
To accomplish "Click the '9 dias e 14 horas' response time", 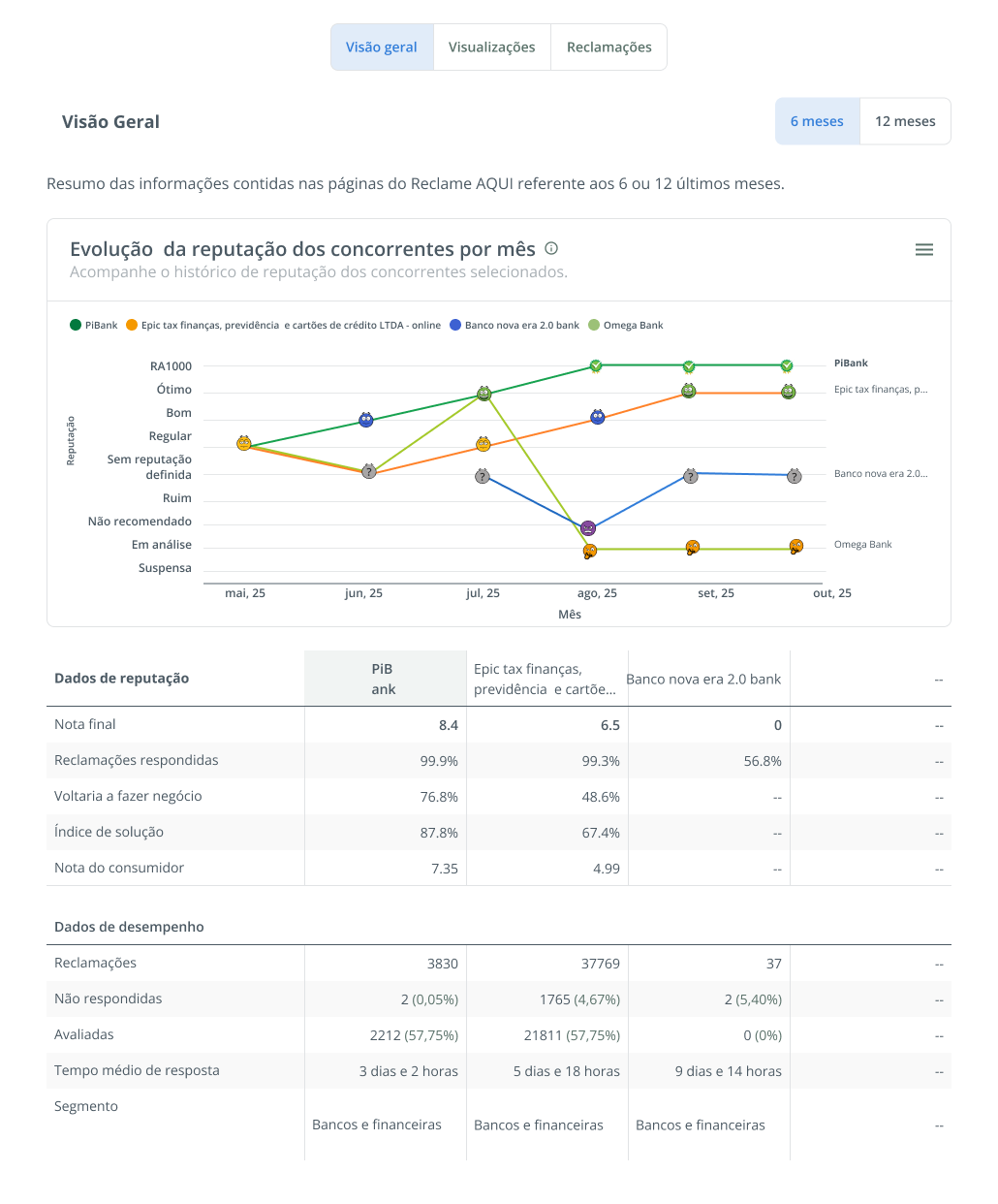I will (x=729, y=1071).
